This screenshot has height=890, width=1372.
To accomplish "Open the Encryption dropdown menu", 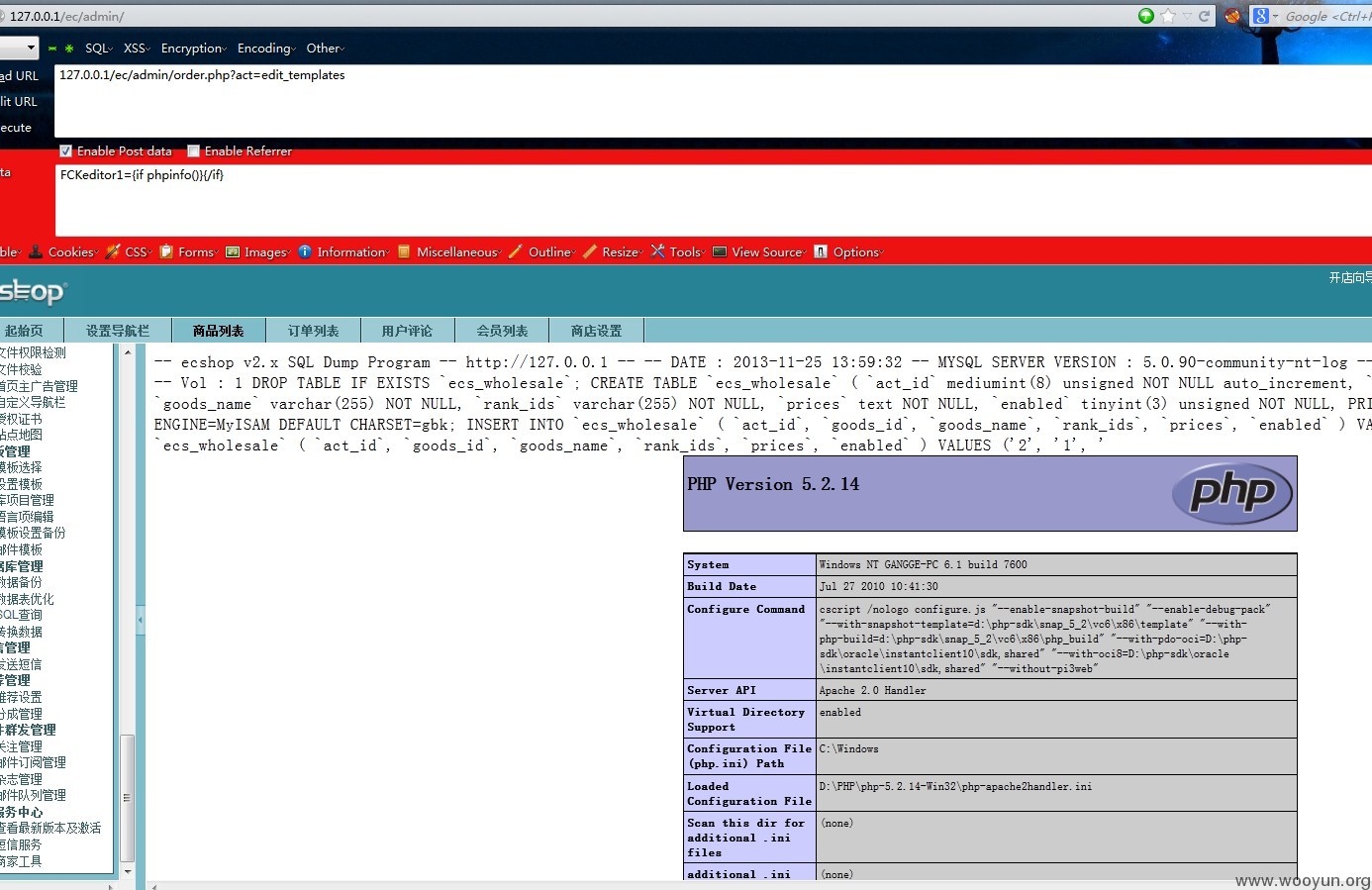I will point(194,49).
